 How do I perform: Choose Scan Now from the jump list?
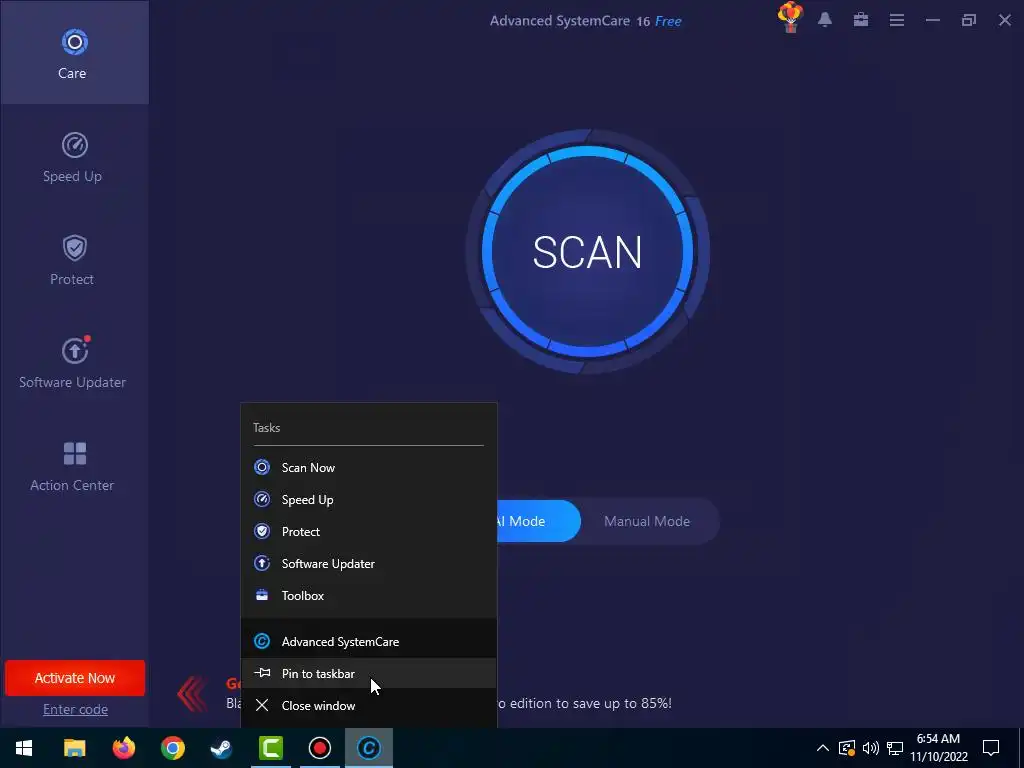[x=368, y=468]
